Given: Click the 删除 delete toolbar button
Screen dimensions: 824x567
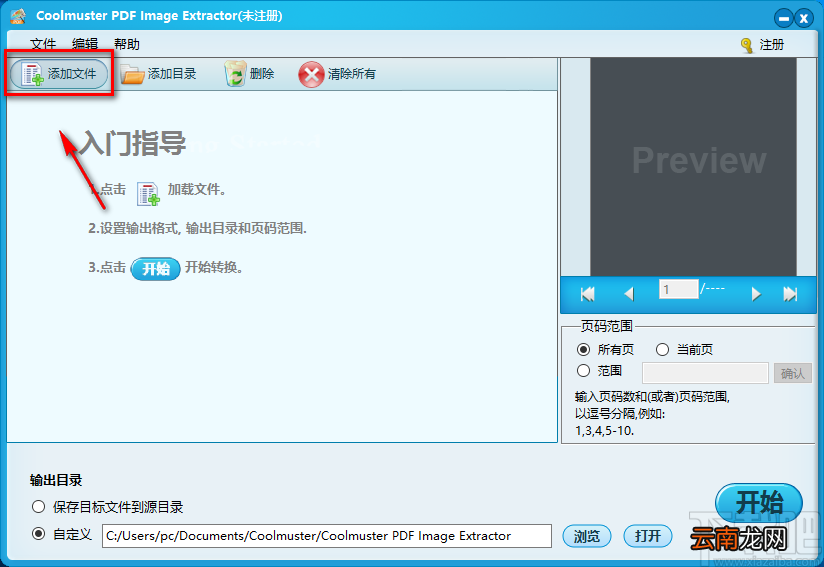Looking at the screenshot, I should [x=249, y=74].
